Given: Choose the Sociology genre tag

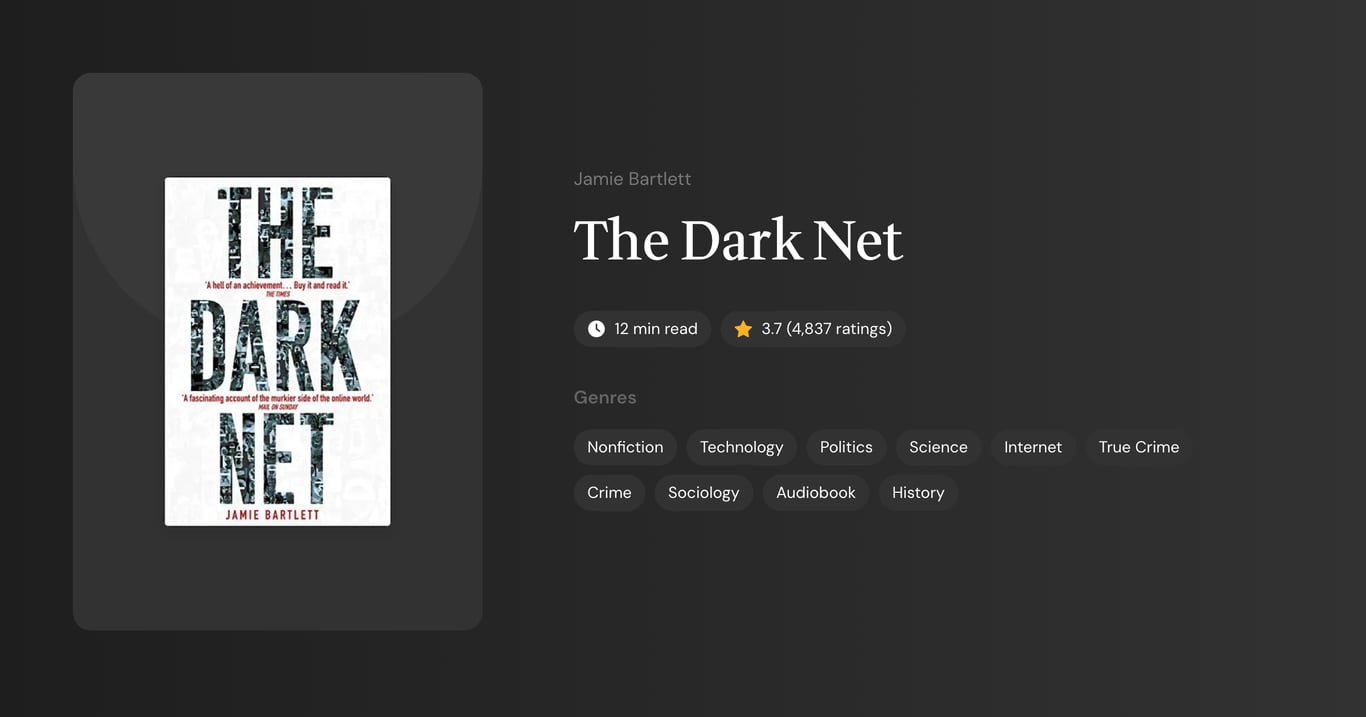Looking at the screenshot, I should 704,492.
